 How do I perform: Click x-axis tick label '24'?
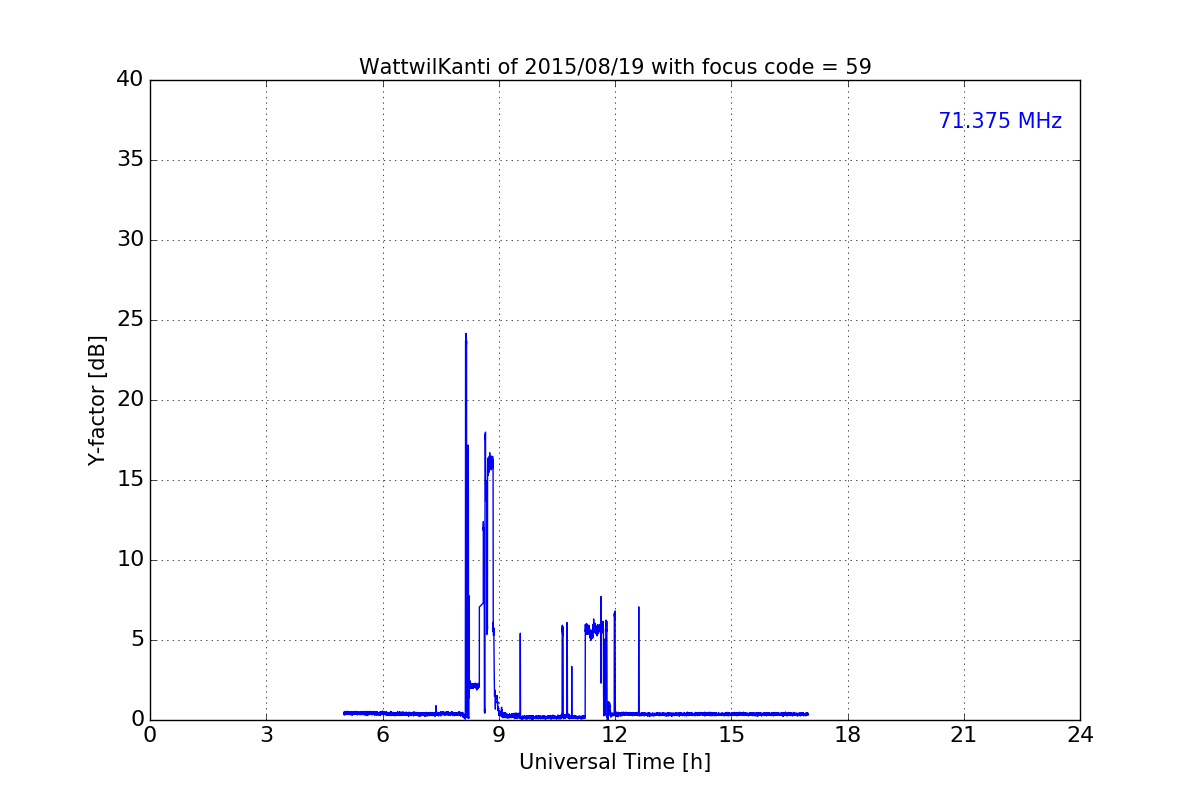(1080, 735)
